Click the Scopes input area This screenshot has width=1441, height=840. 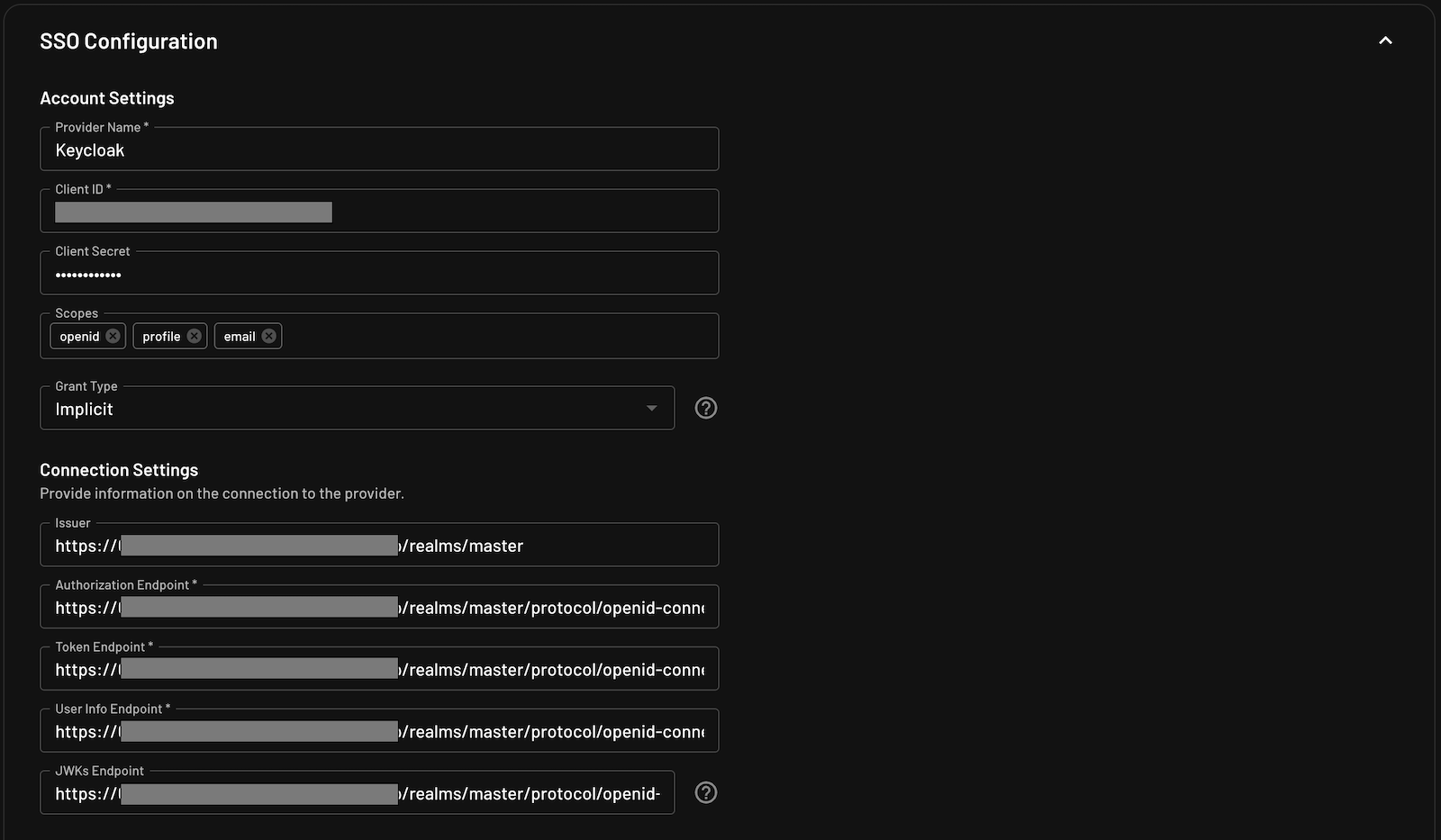pyautogui.click(x=495, y=335)
